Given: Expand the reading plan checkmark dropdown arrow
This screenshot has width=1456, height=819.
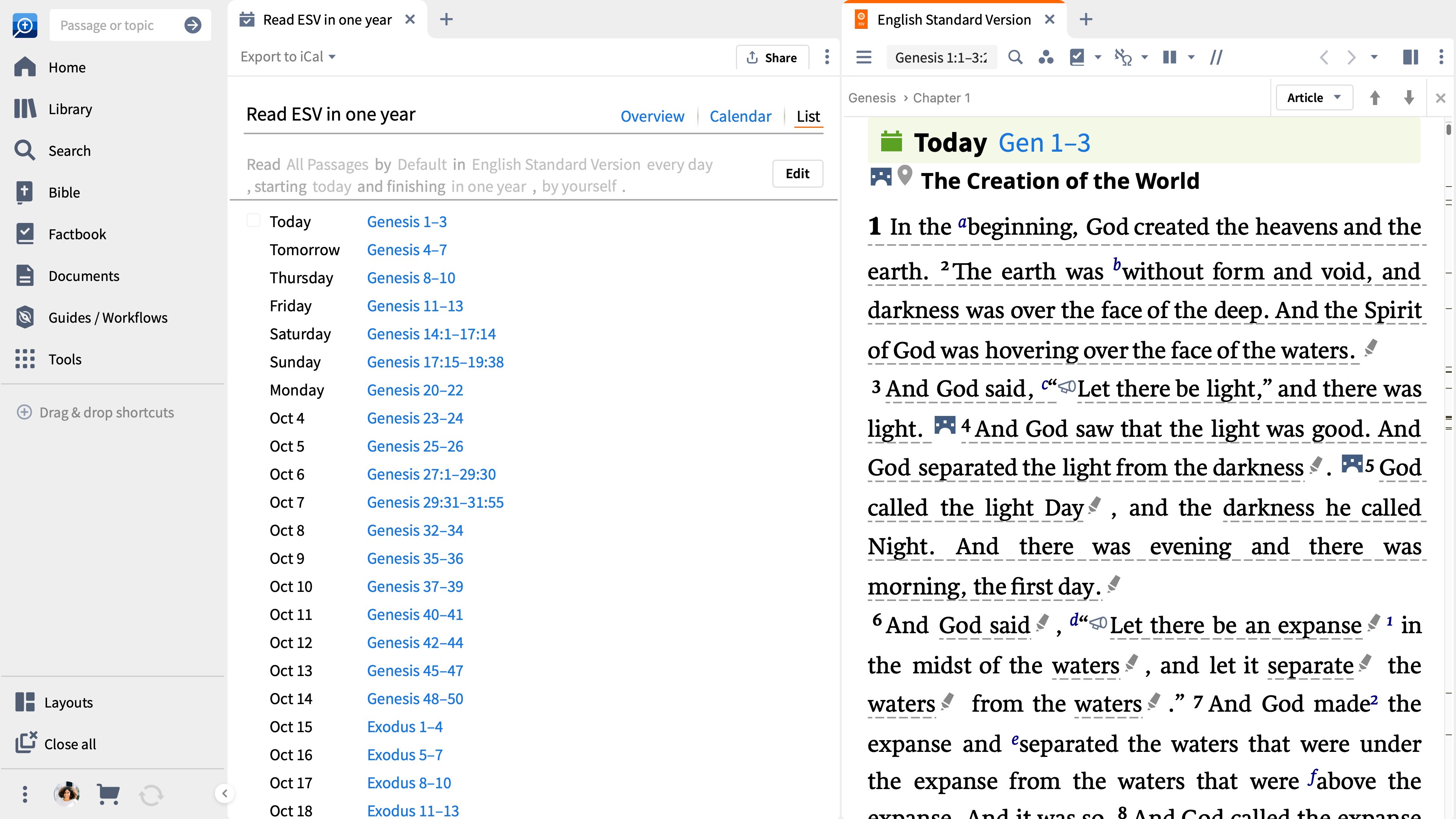Looking at the screenshot, I should [1098, 57].
